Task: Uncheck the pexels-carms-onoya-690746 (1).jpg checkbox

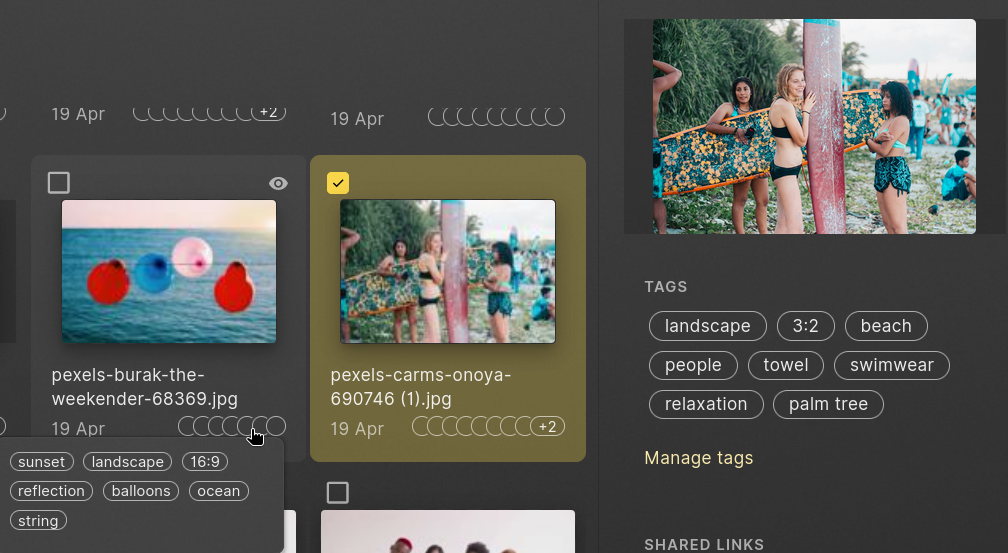Action: coord(338,183)
